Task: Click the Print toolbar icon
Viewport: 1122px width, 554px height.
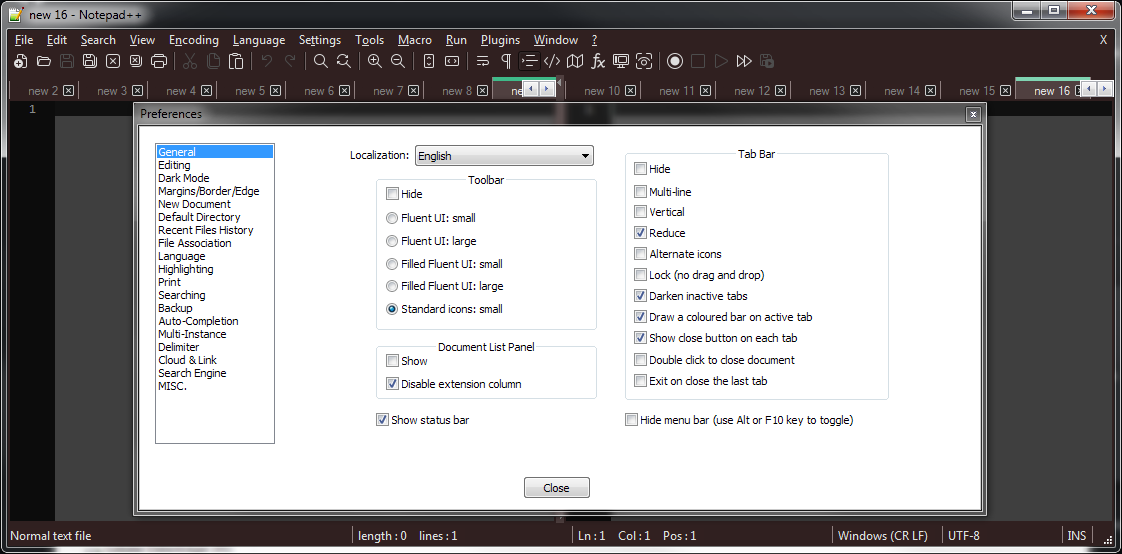Action: [158, 61]
